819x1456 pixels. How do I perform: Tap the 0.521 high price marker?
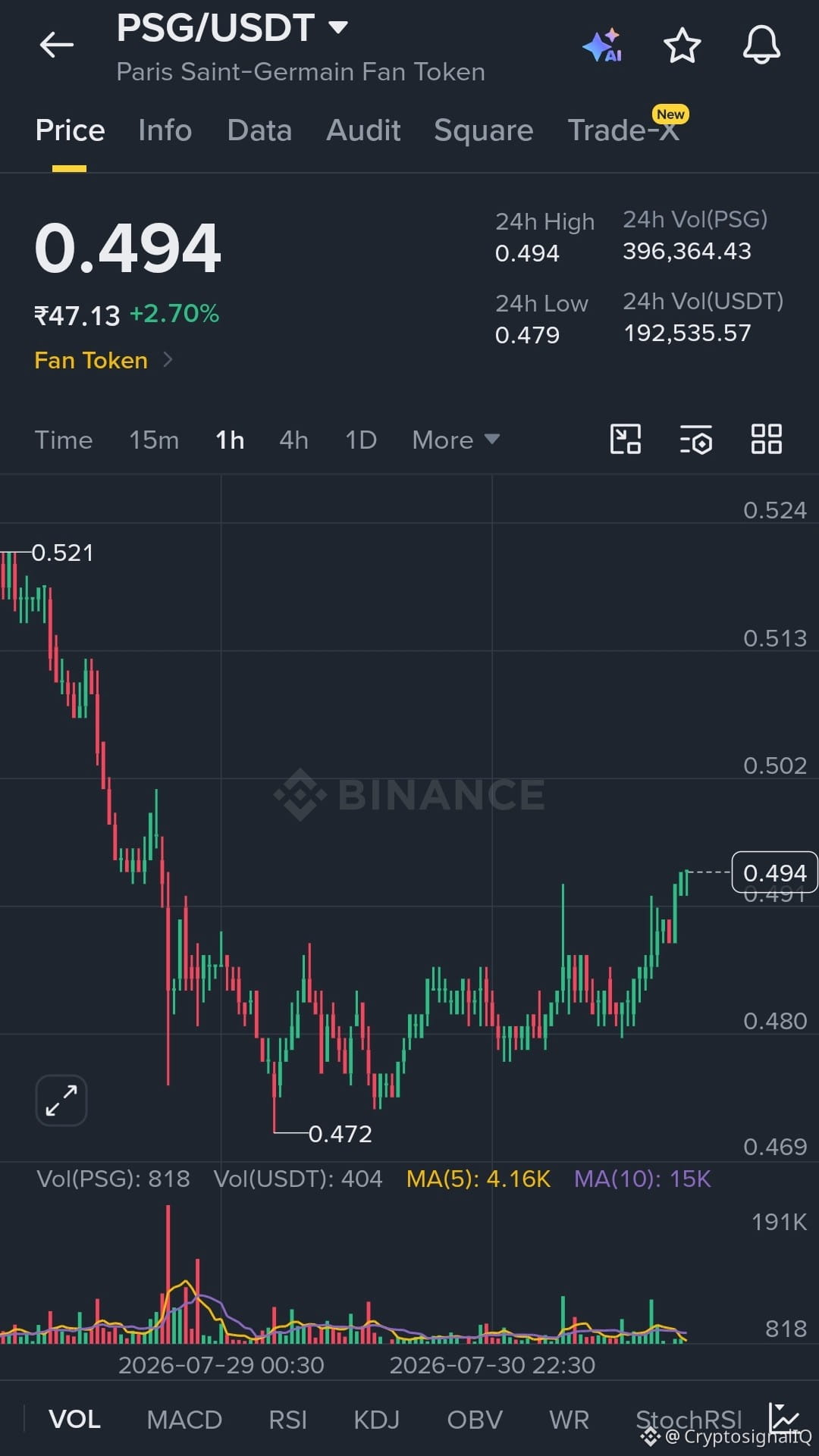point(62,553)
